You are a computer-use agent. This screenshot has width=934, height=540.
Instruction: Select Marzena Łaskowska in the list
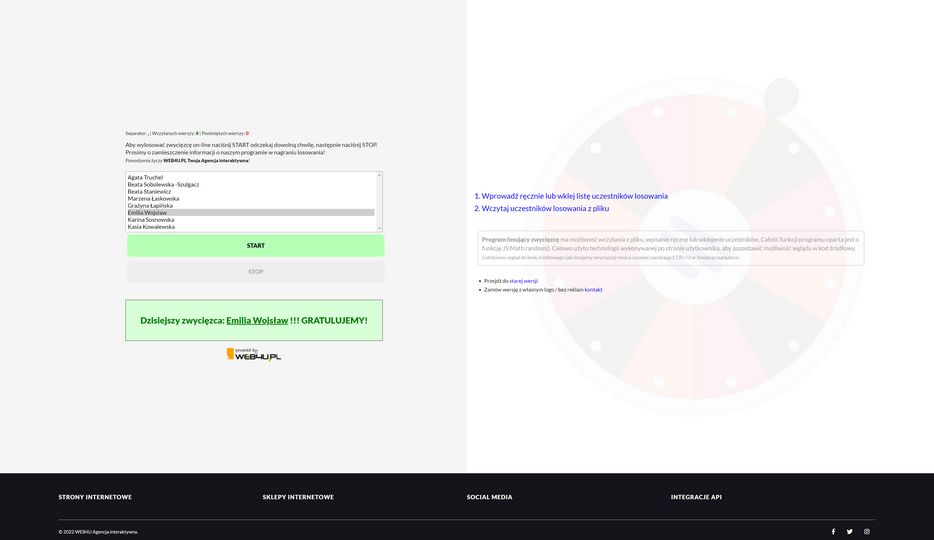click(153, 198)
